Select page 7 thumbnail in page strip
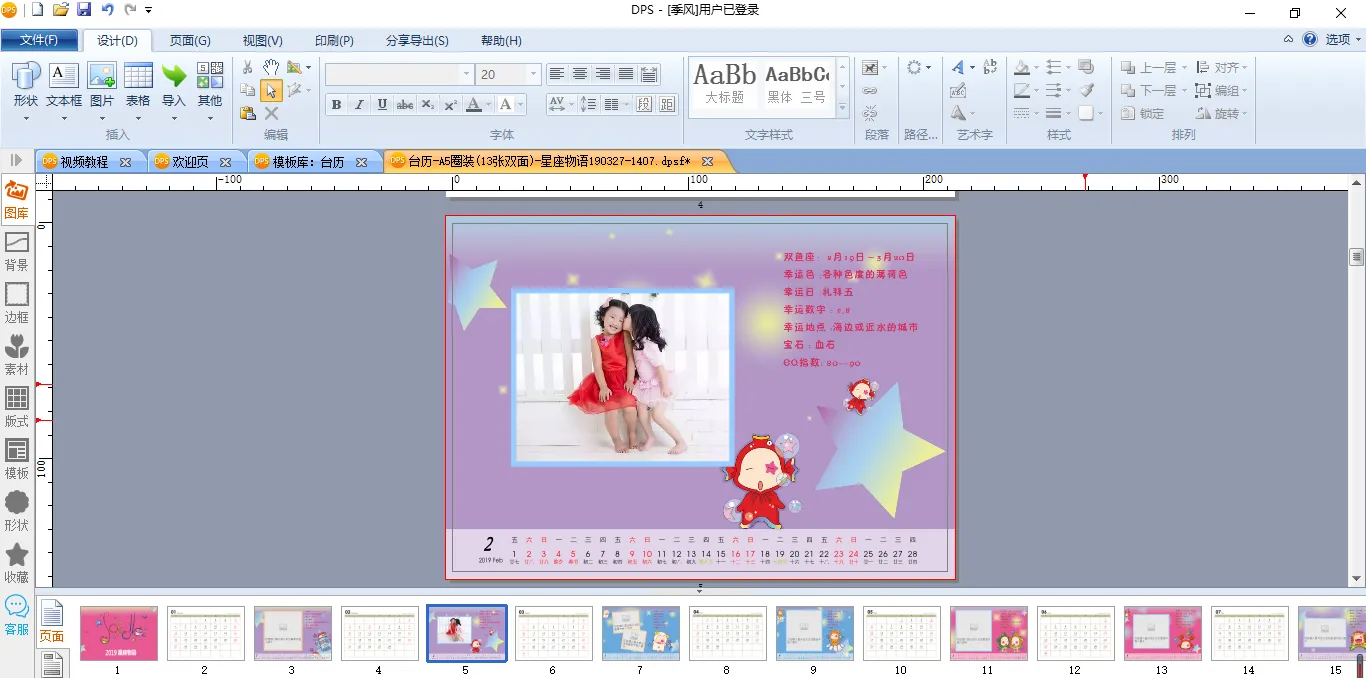This screenshot has width=1366, height=678. pyautogui.click(x=640, y=633)
